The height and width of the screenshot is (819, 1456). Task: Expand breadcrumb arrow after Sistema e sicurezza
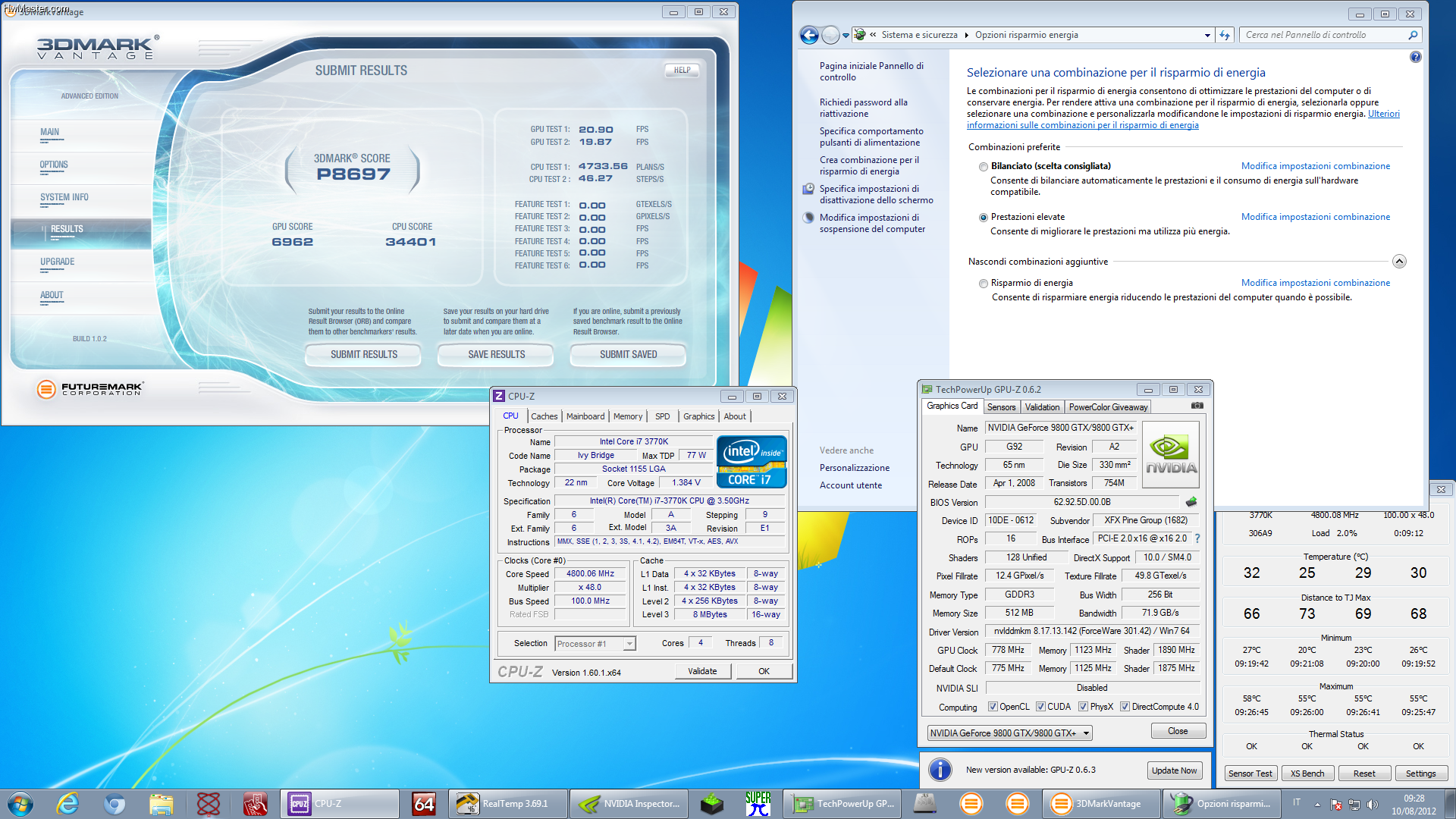(966, 35)
